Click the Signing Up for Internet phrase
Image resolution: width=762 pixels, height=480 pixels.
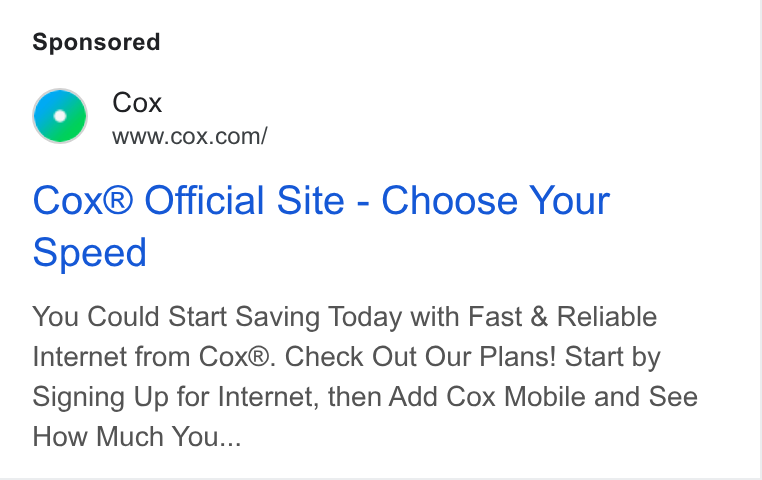175,397
